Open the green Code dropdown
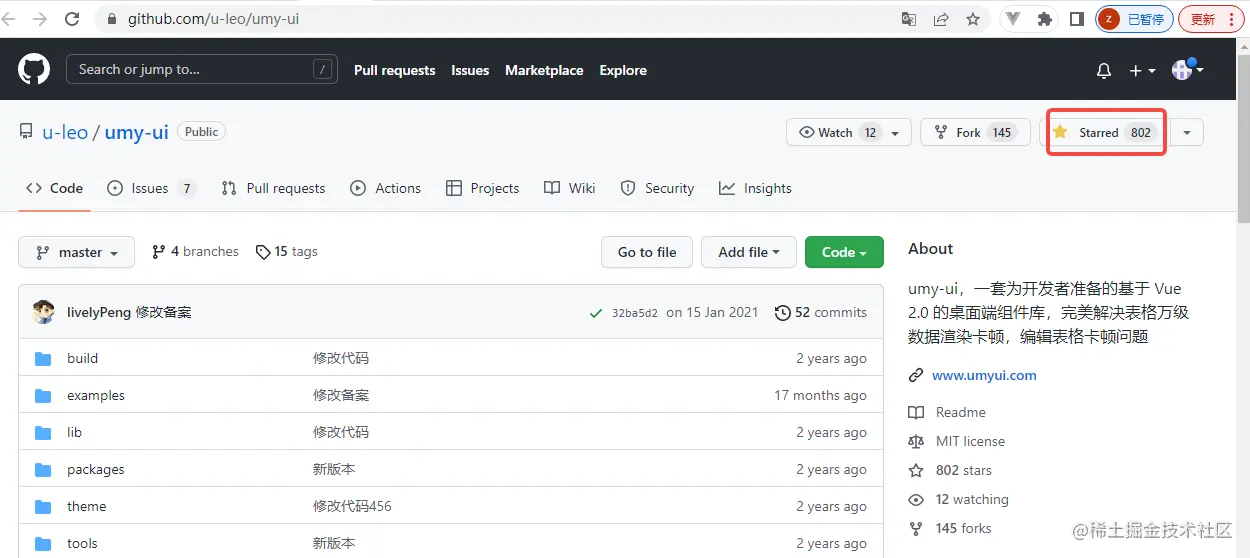The image size is (1250, 558). point(844,252)
